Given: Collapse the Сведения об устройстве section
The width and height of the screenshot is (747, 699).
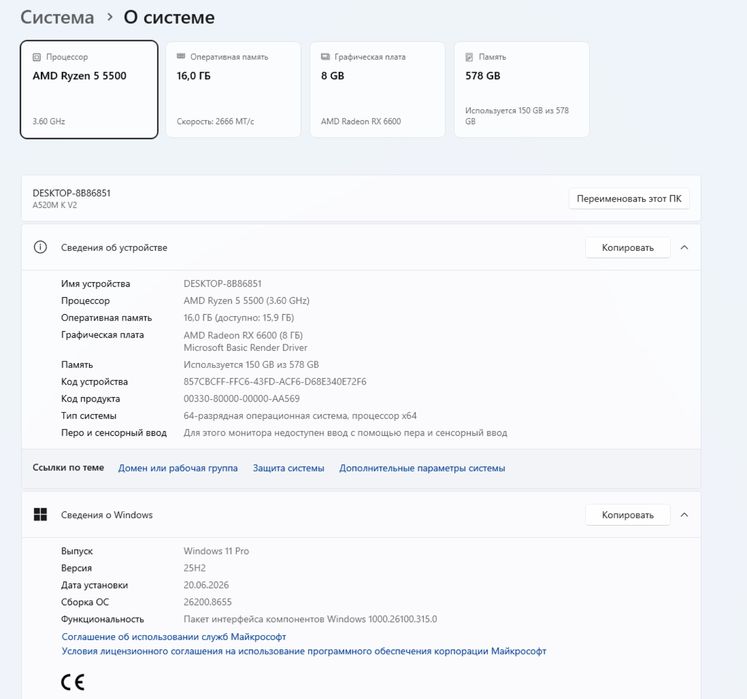Looking at the screenshot, I should click(685, 247).
